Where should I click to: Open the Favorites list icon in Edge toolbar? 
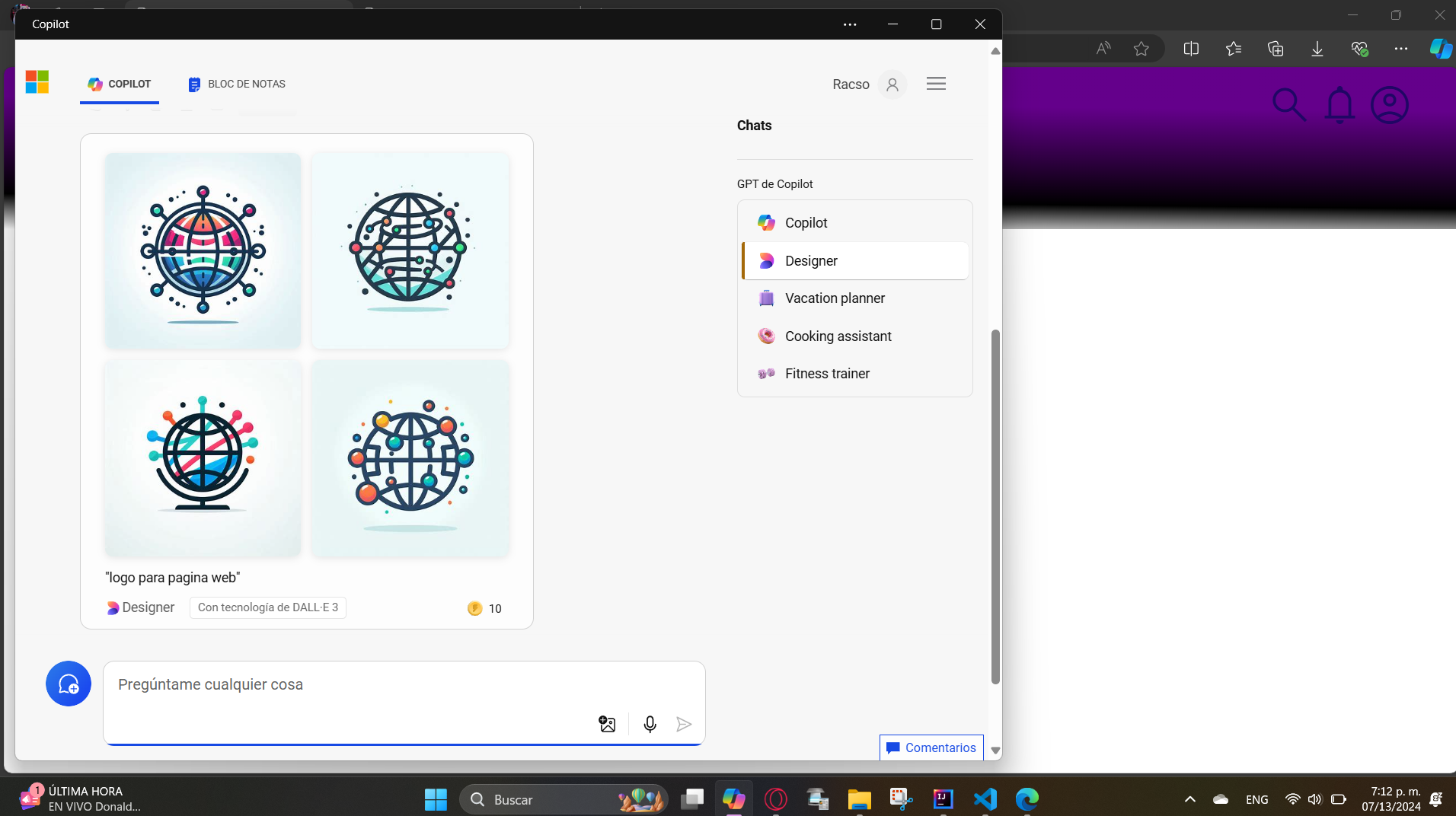(x=1234, y=49)
